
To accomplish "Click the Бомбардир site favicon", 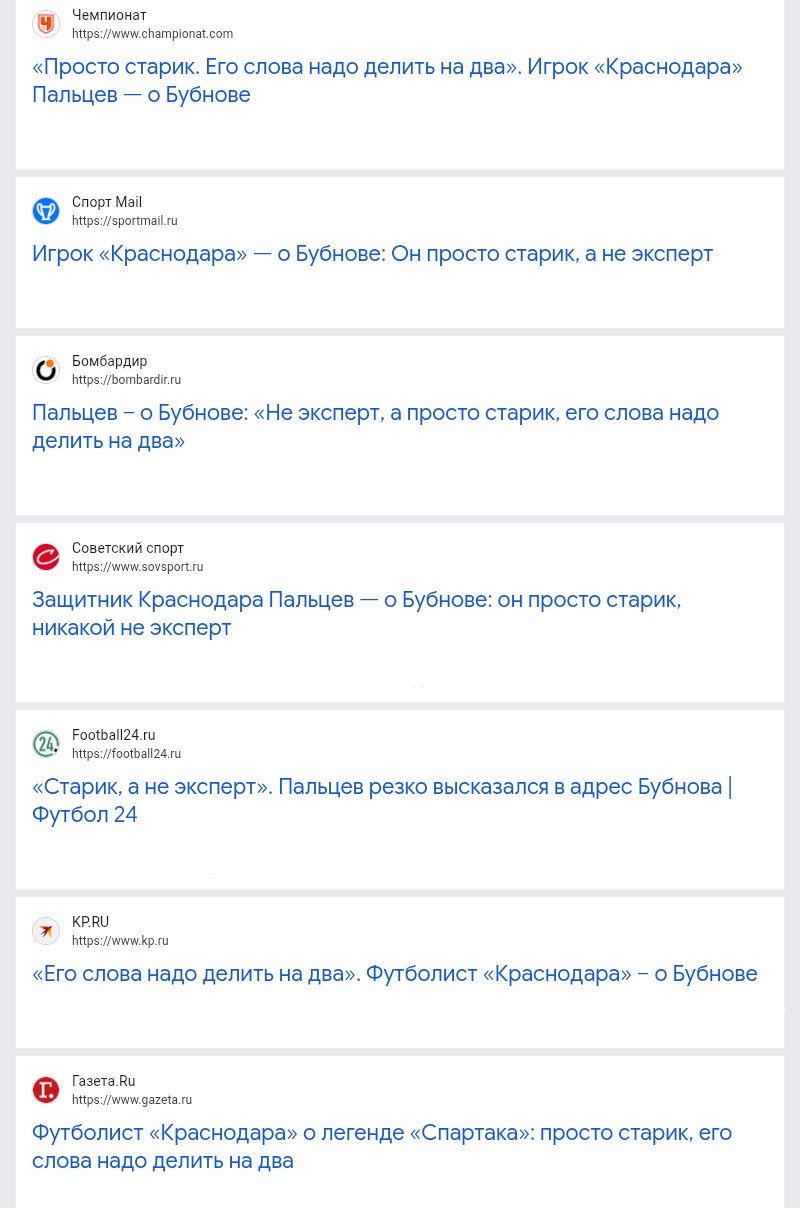I will point(46,370).
